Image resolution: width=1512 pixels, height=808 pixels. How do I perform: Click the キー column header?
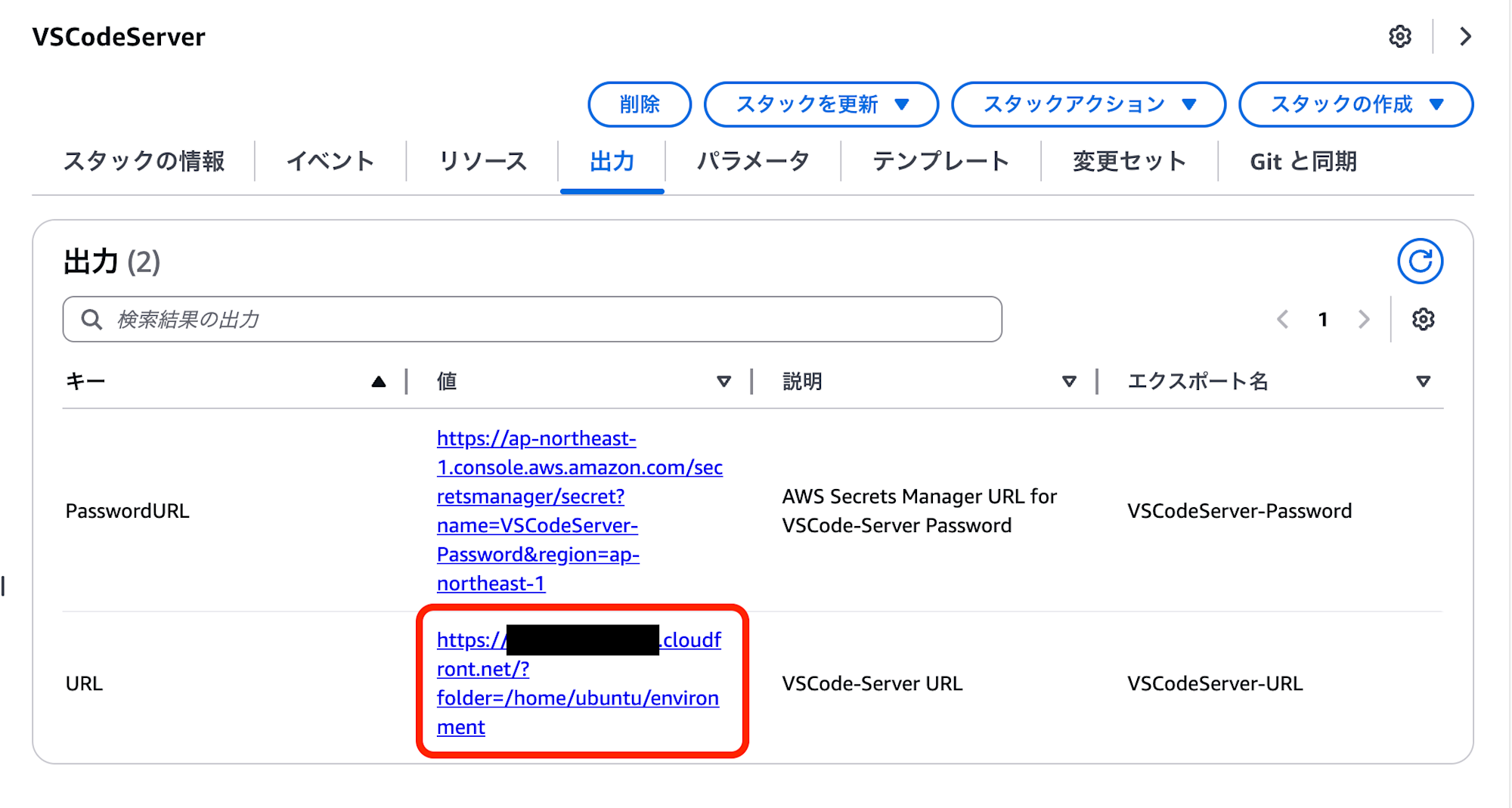85,381
